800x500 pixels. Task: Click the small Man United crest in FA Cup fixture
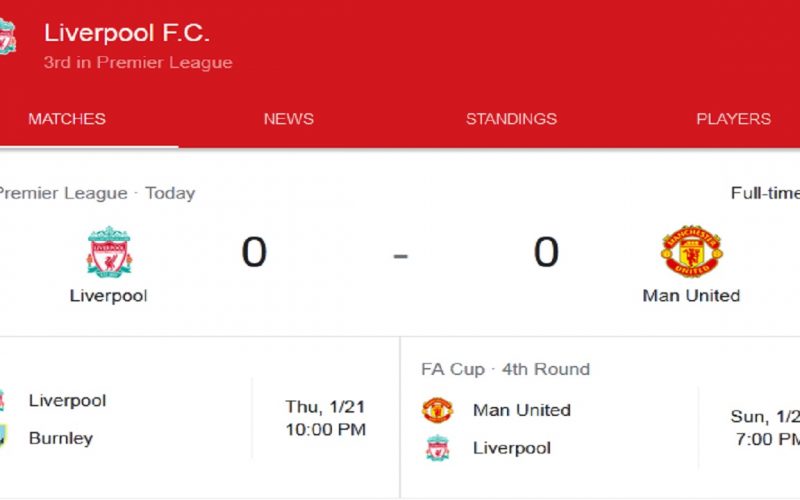(x=437, y=410)
